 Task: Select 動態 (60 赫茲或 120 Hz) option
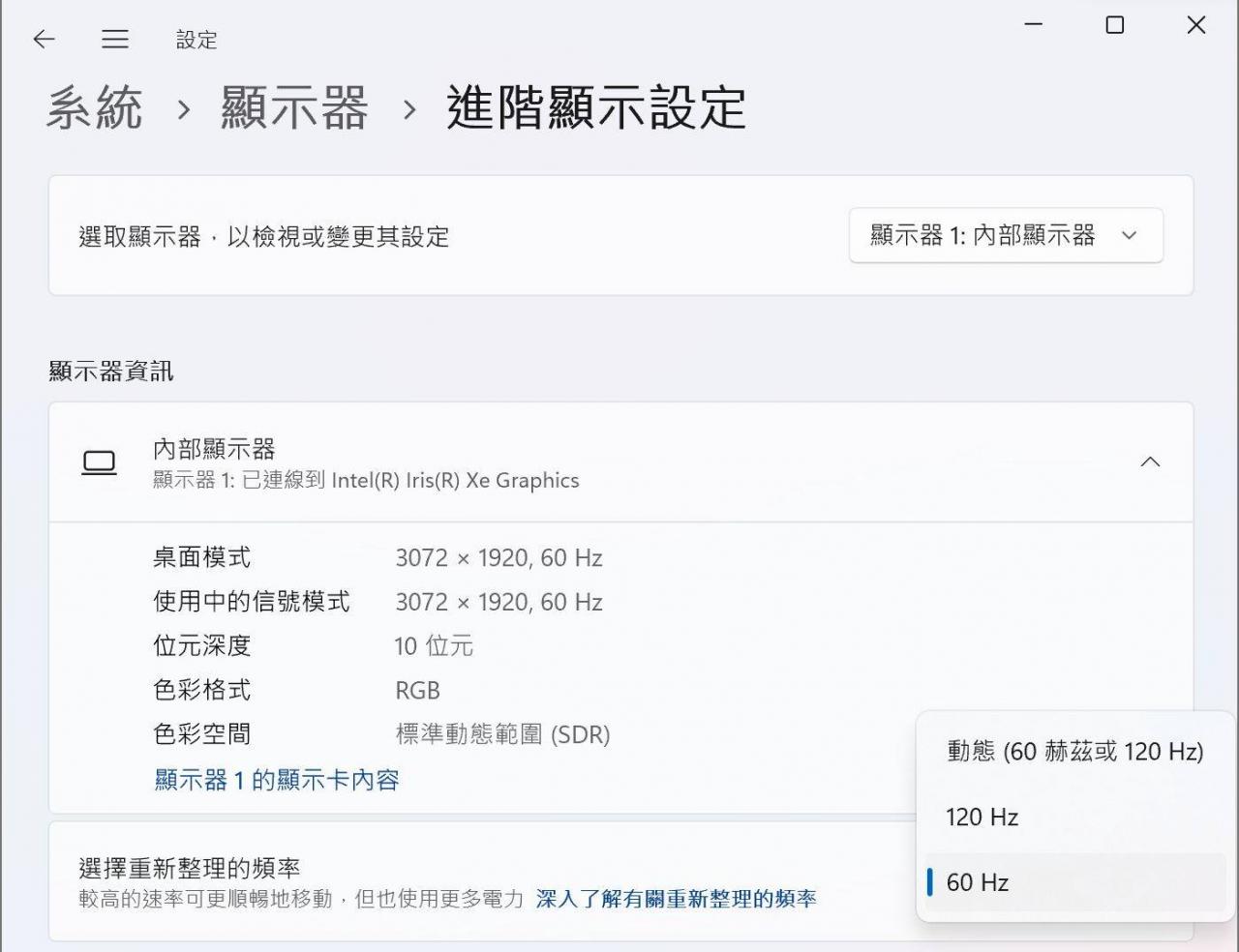(x=1074, y=752)
